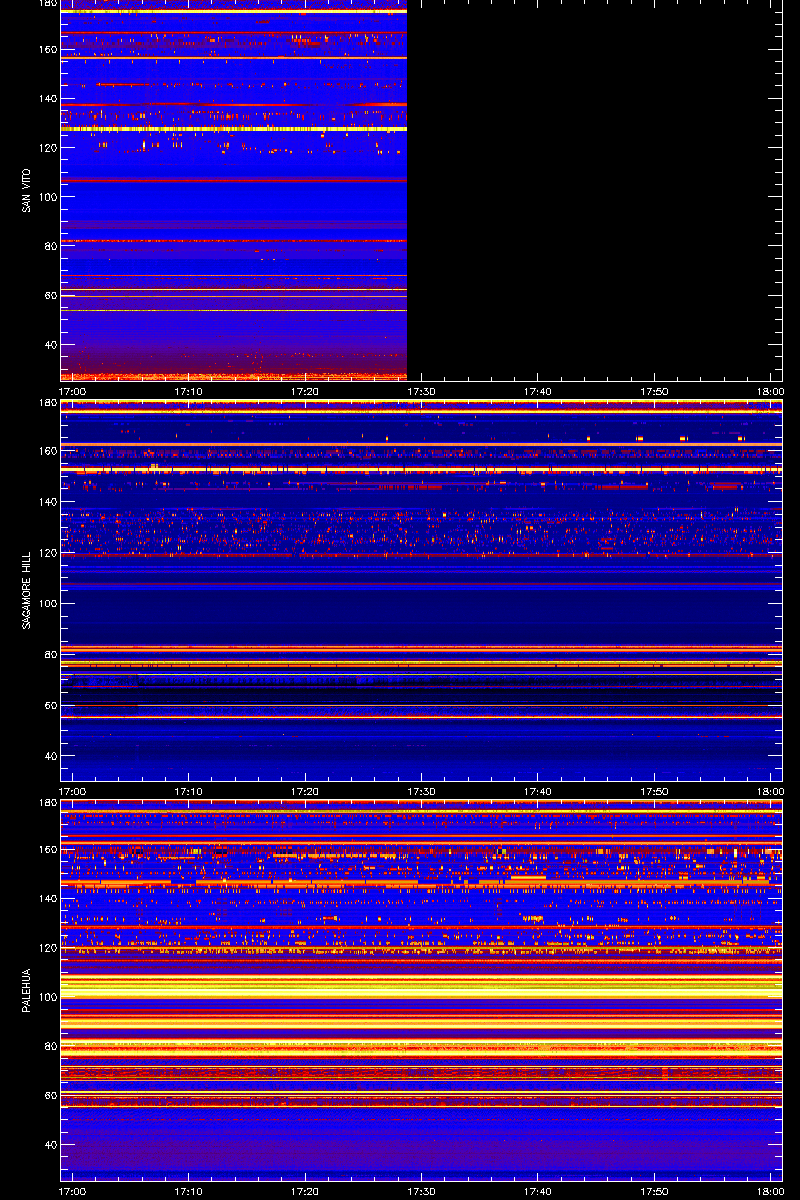Click the 140 frequency label on Palehua axis
800x1200 pixels.
click(x=47, y=898)
